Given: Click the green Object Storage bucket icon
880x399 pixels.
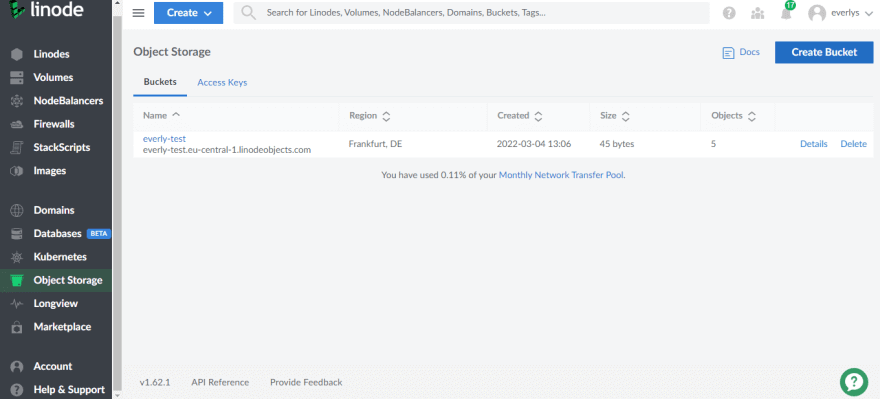Looking at the screenshot, I should (17, 280).
